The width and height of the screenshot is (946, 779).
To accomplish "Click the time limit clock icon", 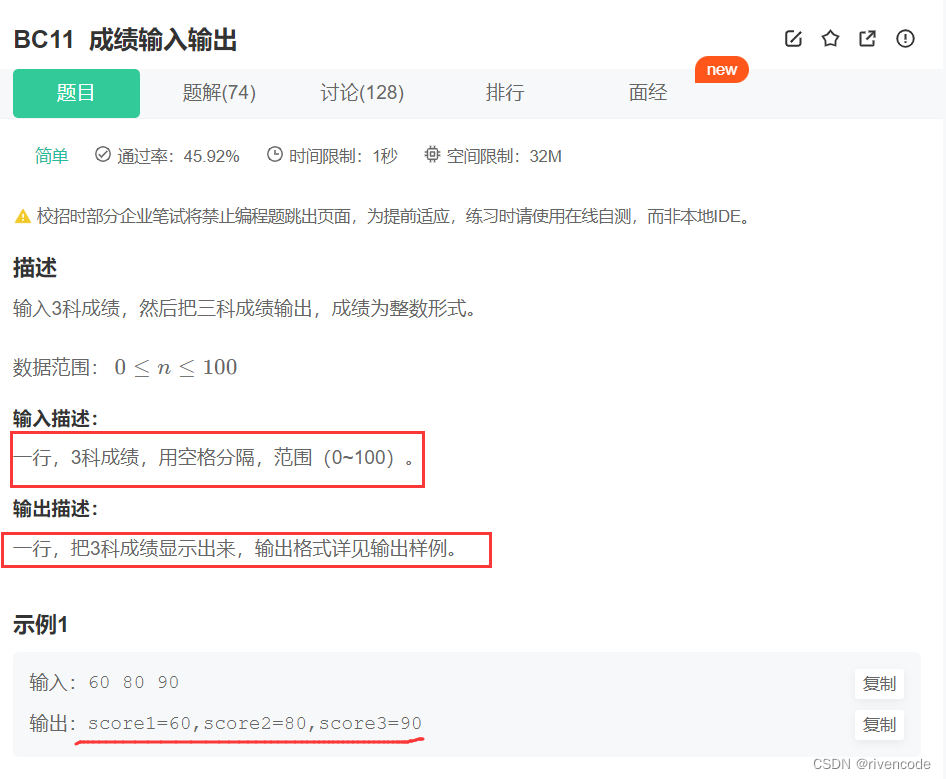I will point(275,154).
